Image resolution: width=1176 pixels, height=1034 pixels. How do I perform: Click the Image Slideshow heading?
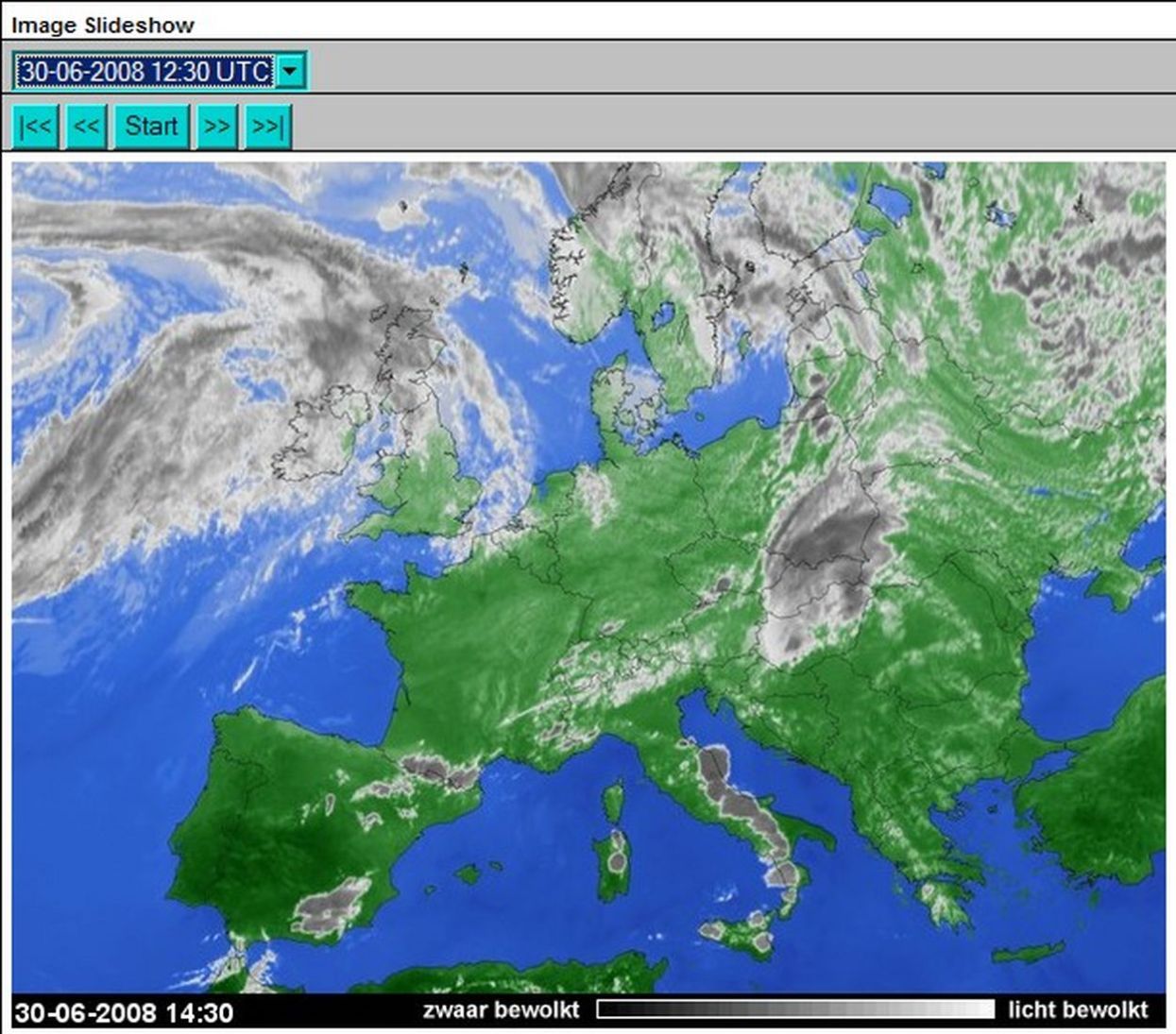pyautogui.click(x=103, y=25)
